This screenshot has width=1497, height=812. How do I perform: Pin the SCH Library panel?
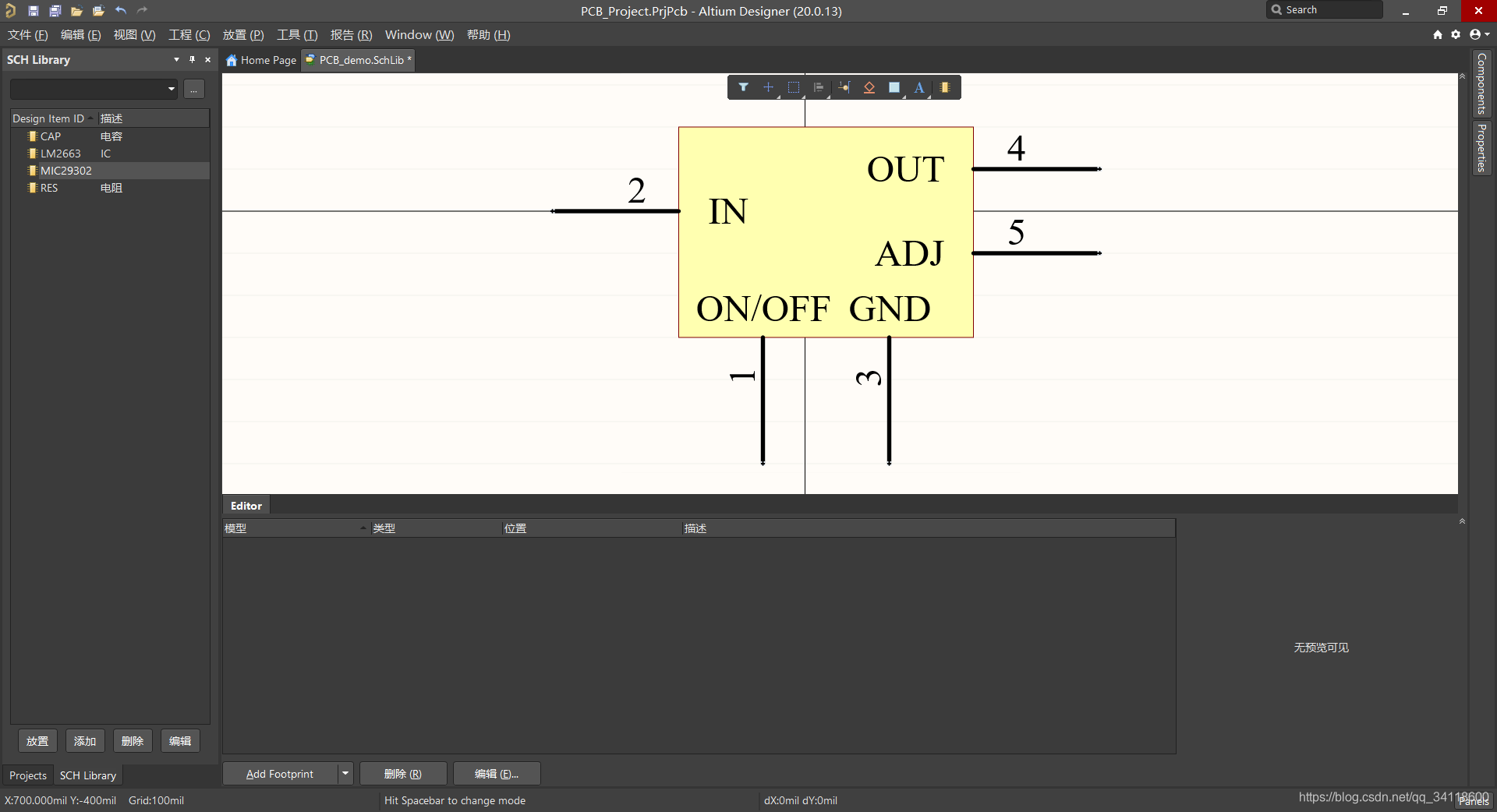click(x=192, y=59)
